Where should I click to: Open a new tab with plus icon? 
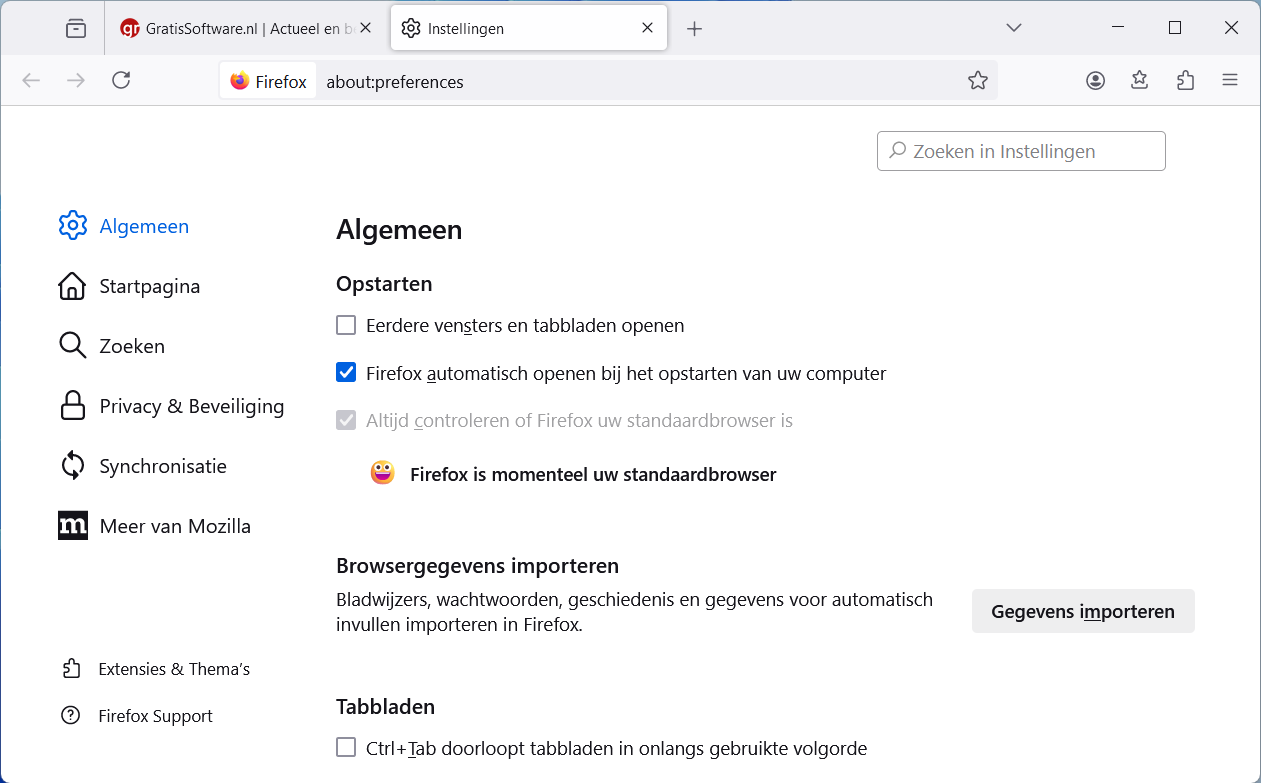click(x=695, y=29)
